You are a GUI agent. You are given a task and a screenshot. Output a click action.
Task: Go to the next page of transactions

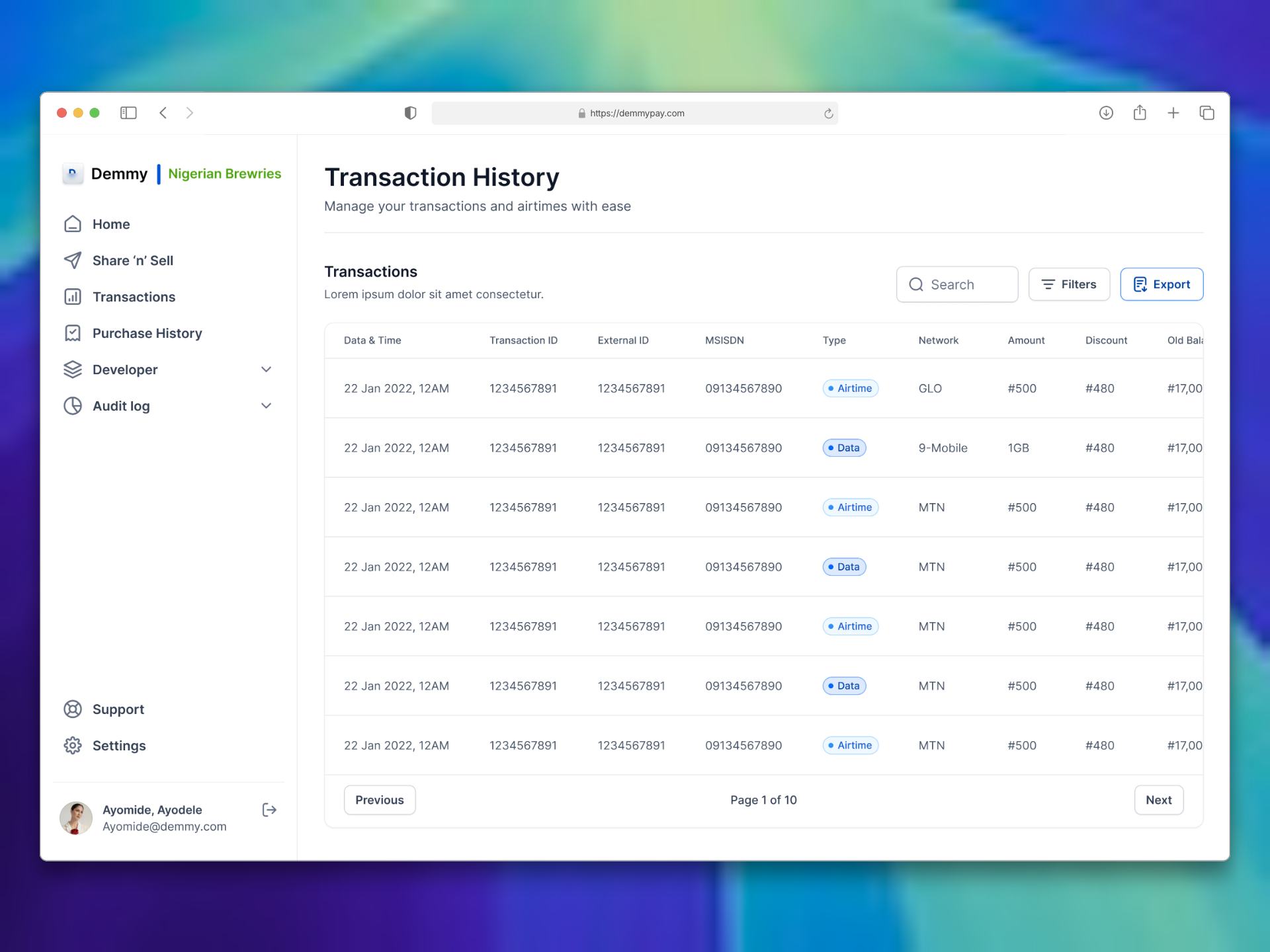1158,799
